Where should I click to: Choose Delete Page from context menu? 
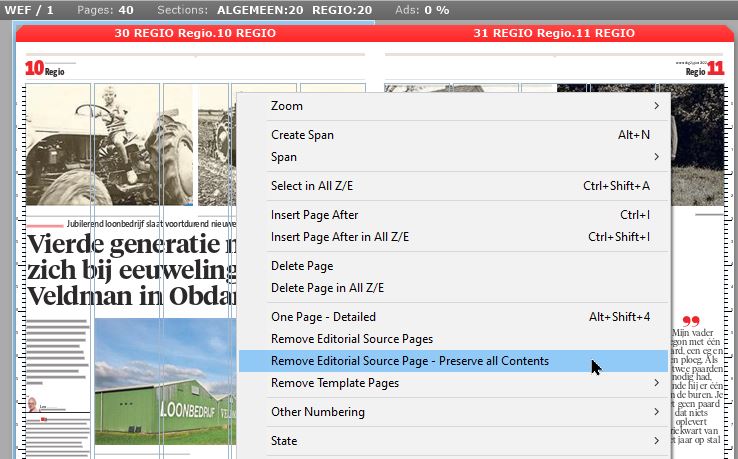301,266
